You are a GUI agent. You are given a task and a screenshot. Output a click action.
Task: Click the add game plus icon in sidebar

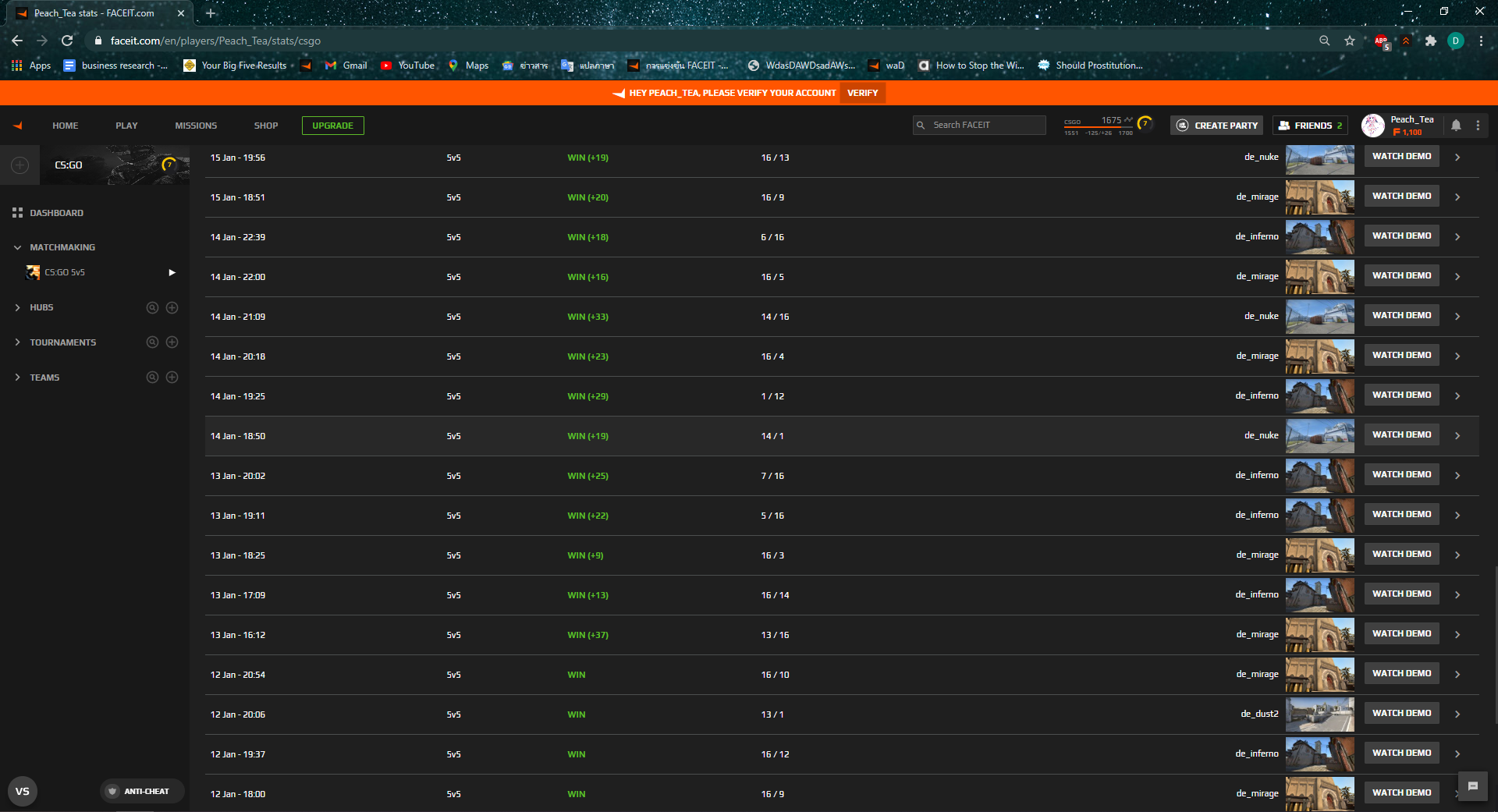click(20, 165)
